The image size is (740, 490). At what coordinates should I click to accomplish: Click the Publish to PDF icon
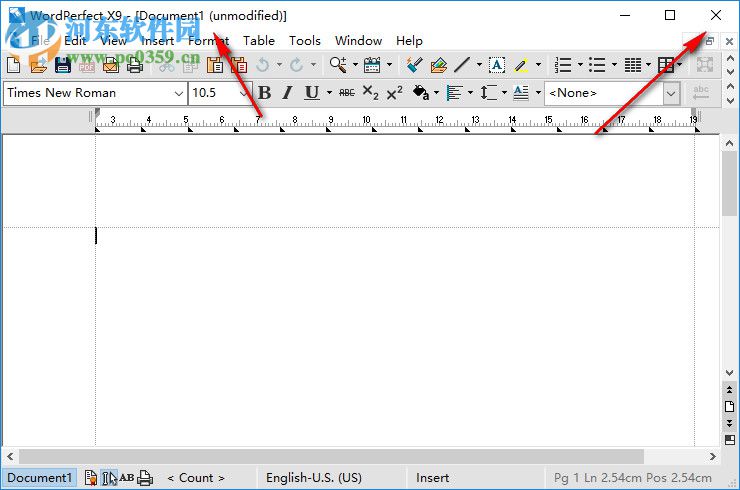86,65
